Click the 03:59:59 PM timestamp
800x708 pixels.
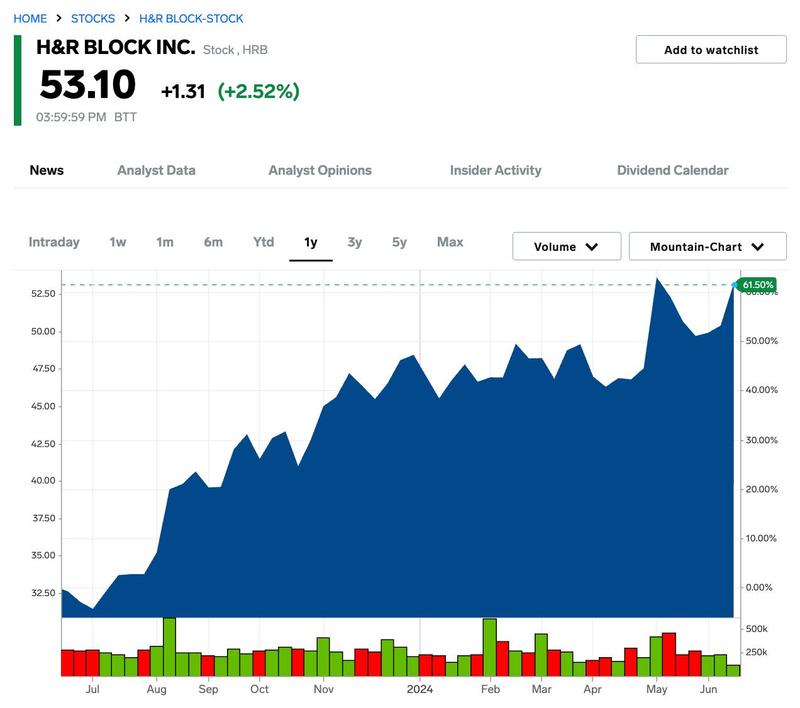[71, 117]
